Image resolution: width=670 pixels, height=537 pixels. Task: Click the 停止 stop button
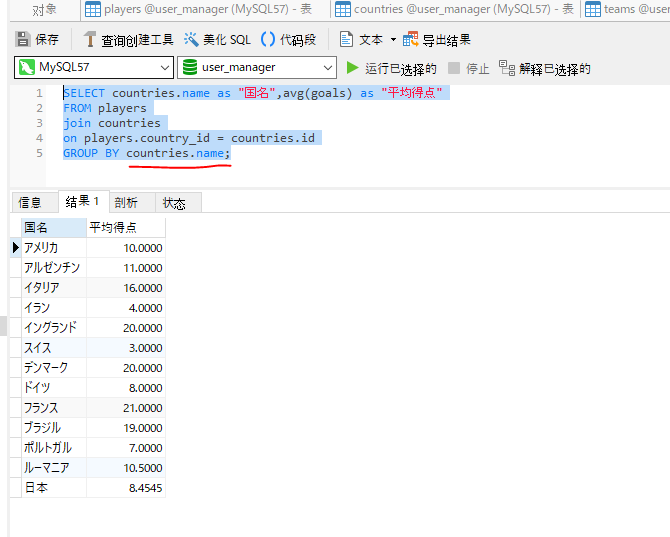(468, 68)
